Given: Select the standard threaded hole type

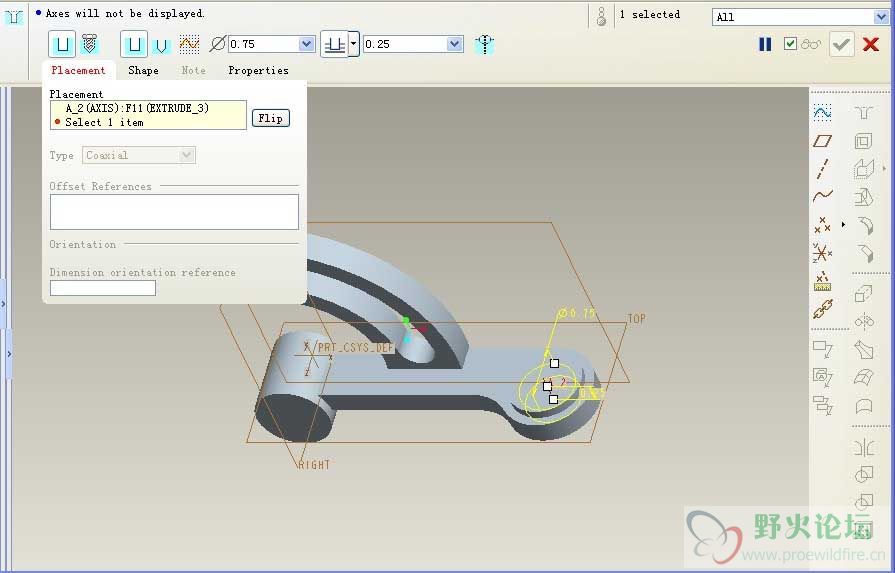Looking at the screenshot, I should click(90, 44).
